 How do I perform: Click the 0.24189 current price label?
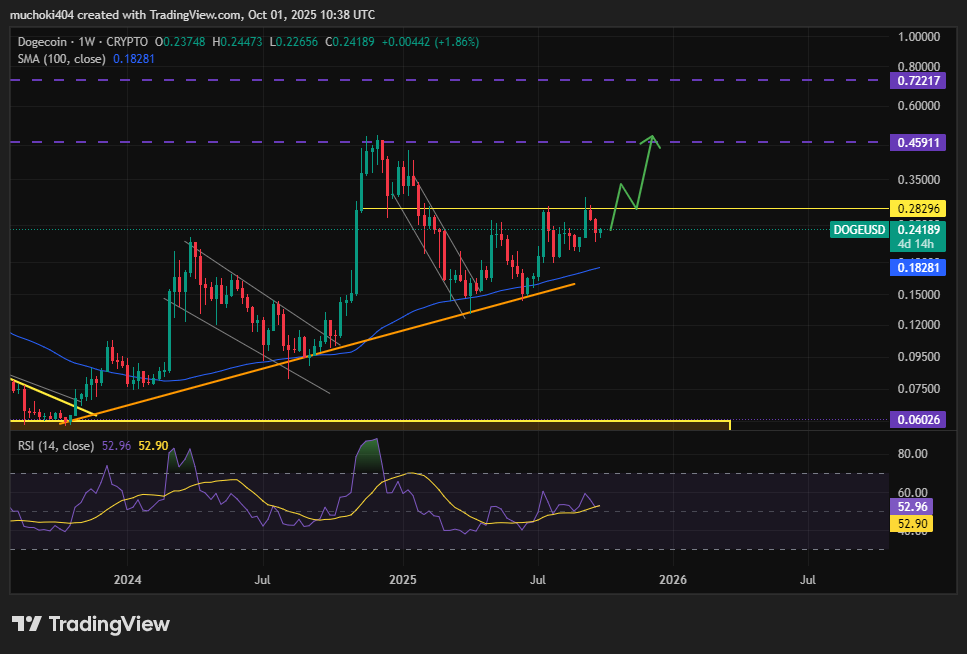pos(917,230)
